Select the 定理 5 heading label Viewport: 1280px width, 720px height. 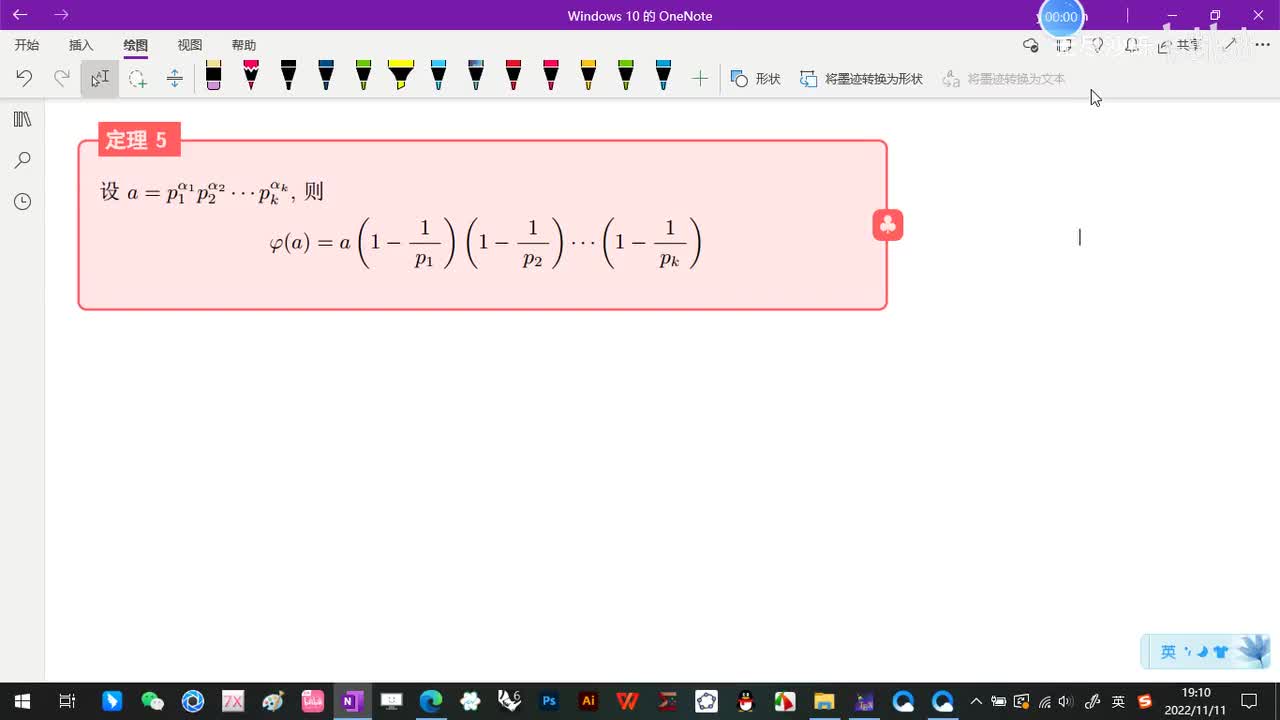pos(139,140)
